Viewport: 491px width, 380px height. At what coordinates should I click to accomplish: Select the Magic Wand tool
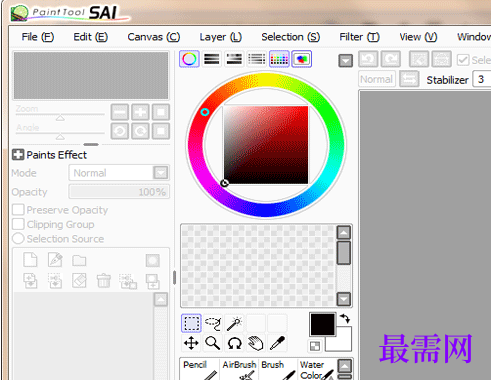coord(234,323)
